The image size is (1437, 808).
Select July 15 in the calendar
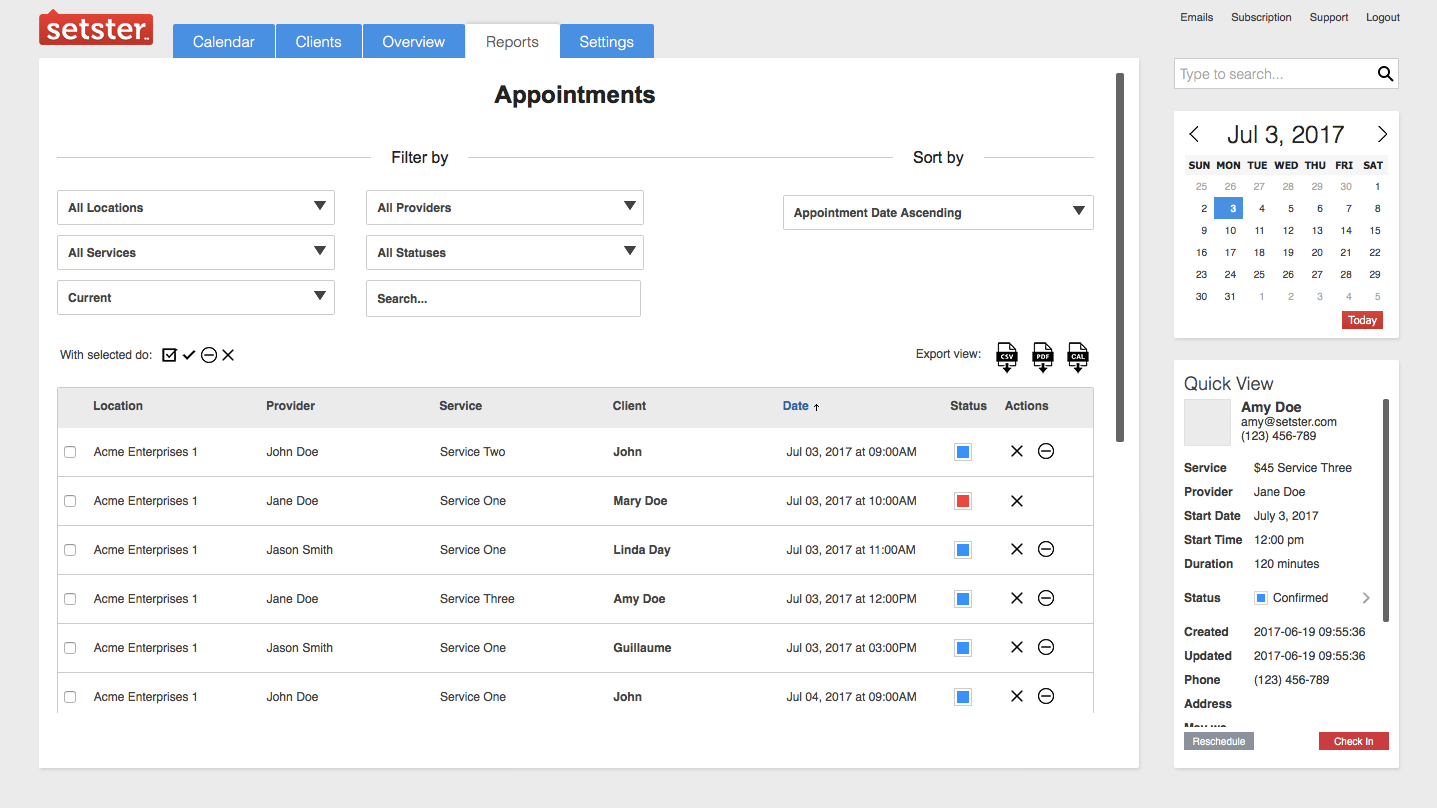pos(1375,231)
